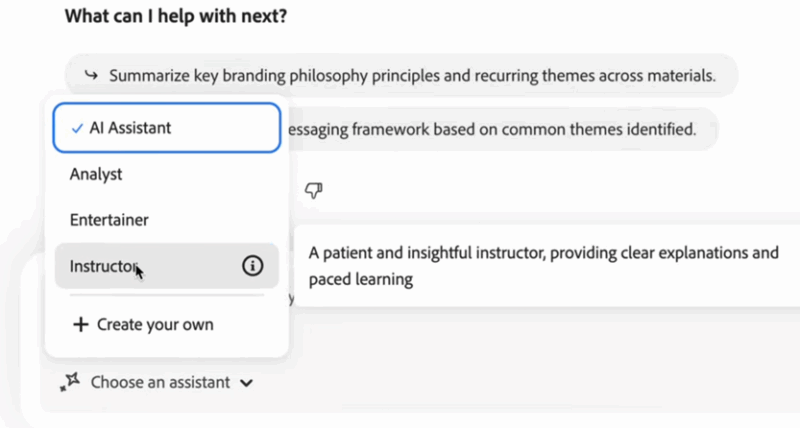
Task: Click the Instructor description tooltip text
Action: (542, 265)
